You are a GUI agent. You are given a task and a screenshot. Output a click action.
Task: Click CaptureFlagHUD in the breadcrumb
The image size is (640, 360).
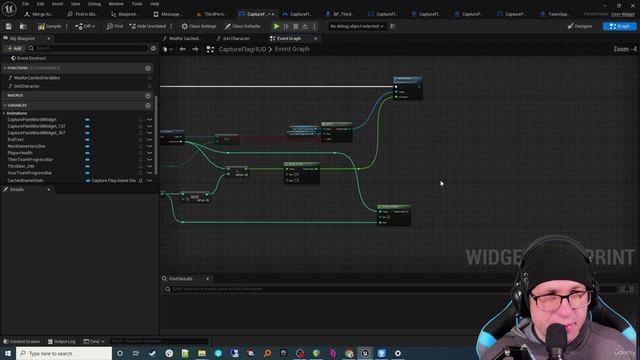[x=242, y=49]
